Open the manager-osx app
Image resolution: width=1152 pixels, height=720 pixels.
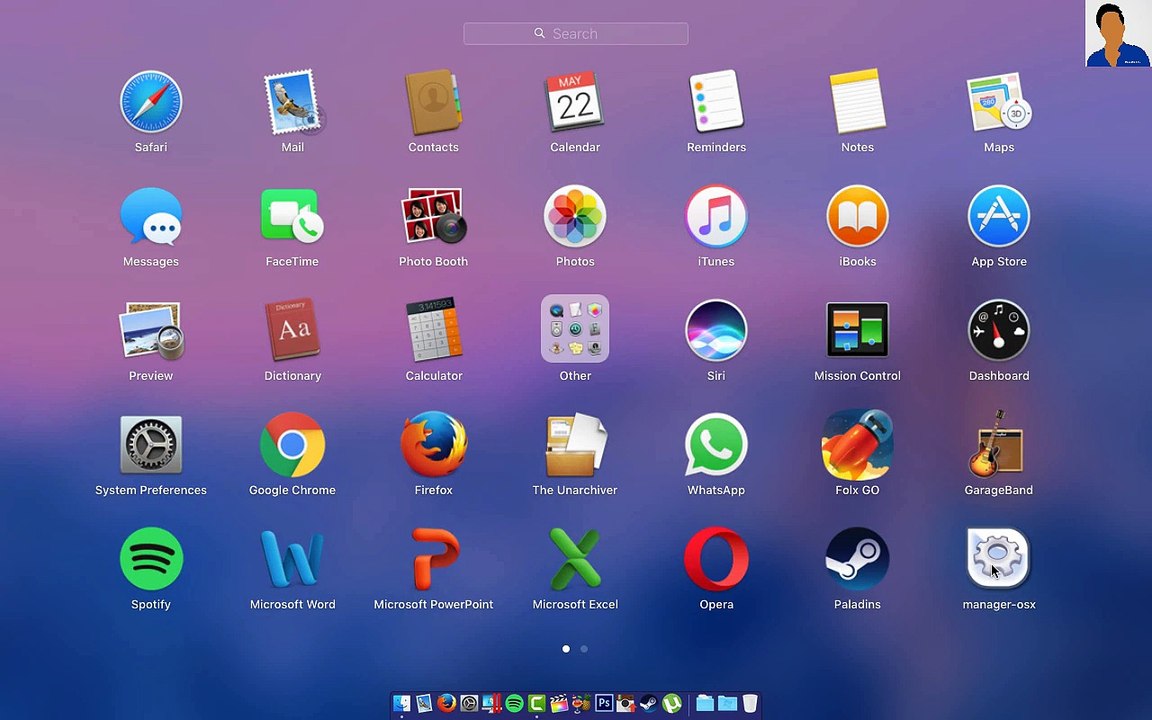pos(998,559)
